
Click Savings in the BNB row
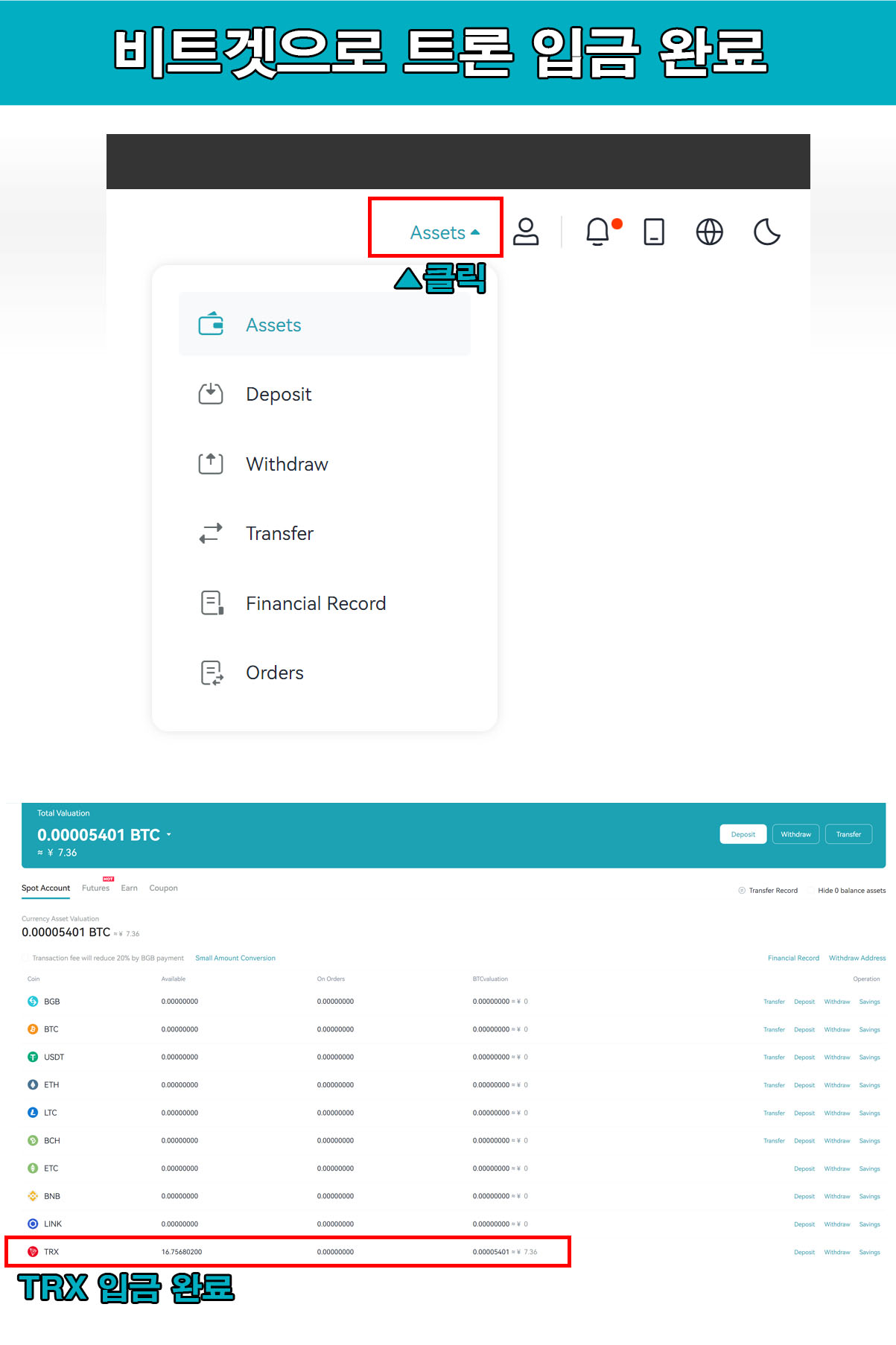point(869,1196)
